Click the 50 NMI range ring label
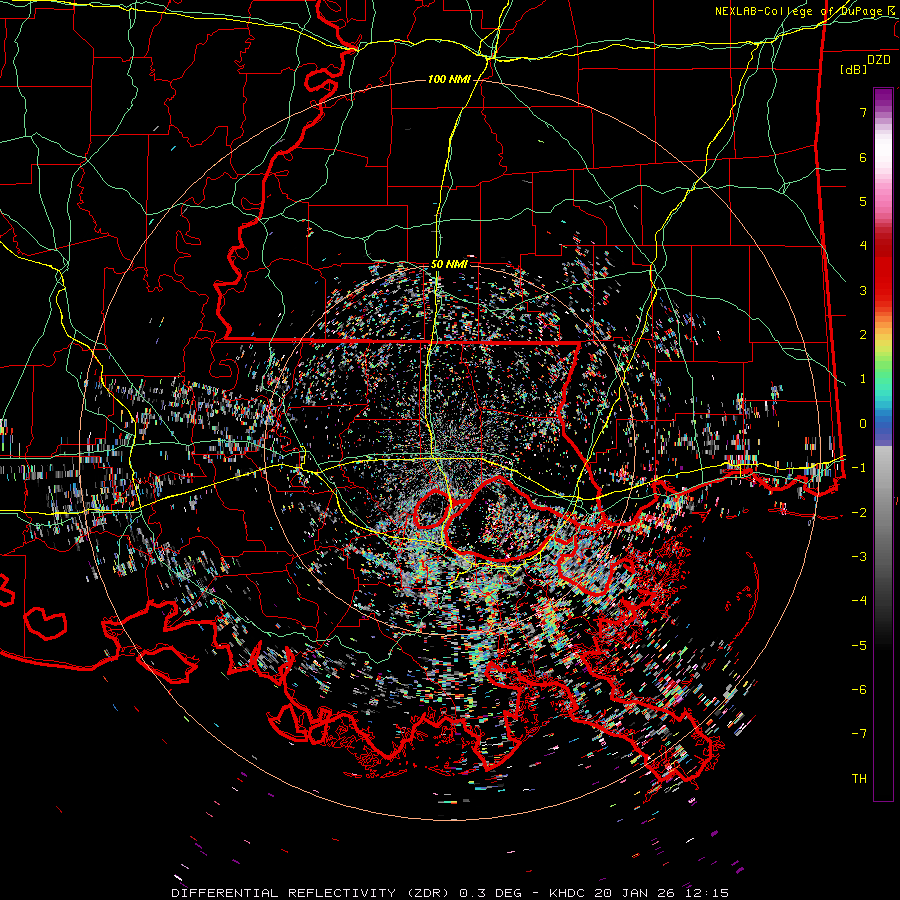The height and width of the screenshot is (900, 900). click(449, 265)
